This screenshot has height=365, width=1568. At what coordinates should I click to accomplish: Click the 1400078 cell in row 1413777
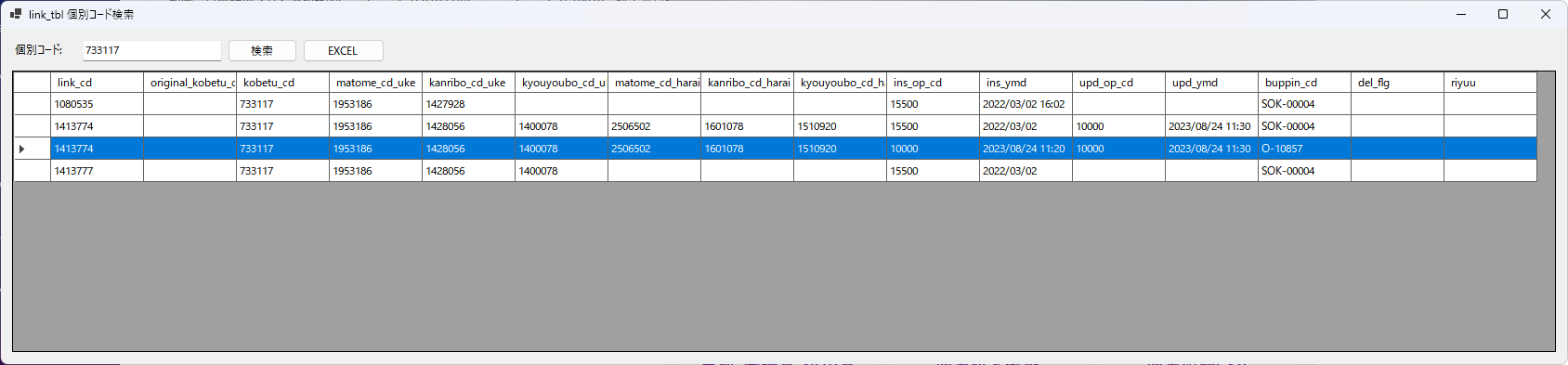(x=561, y=171)
